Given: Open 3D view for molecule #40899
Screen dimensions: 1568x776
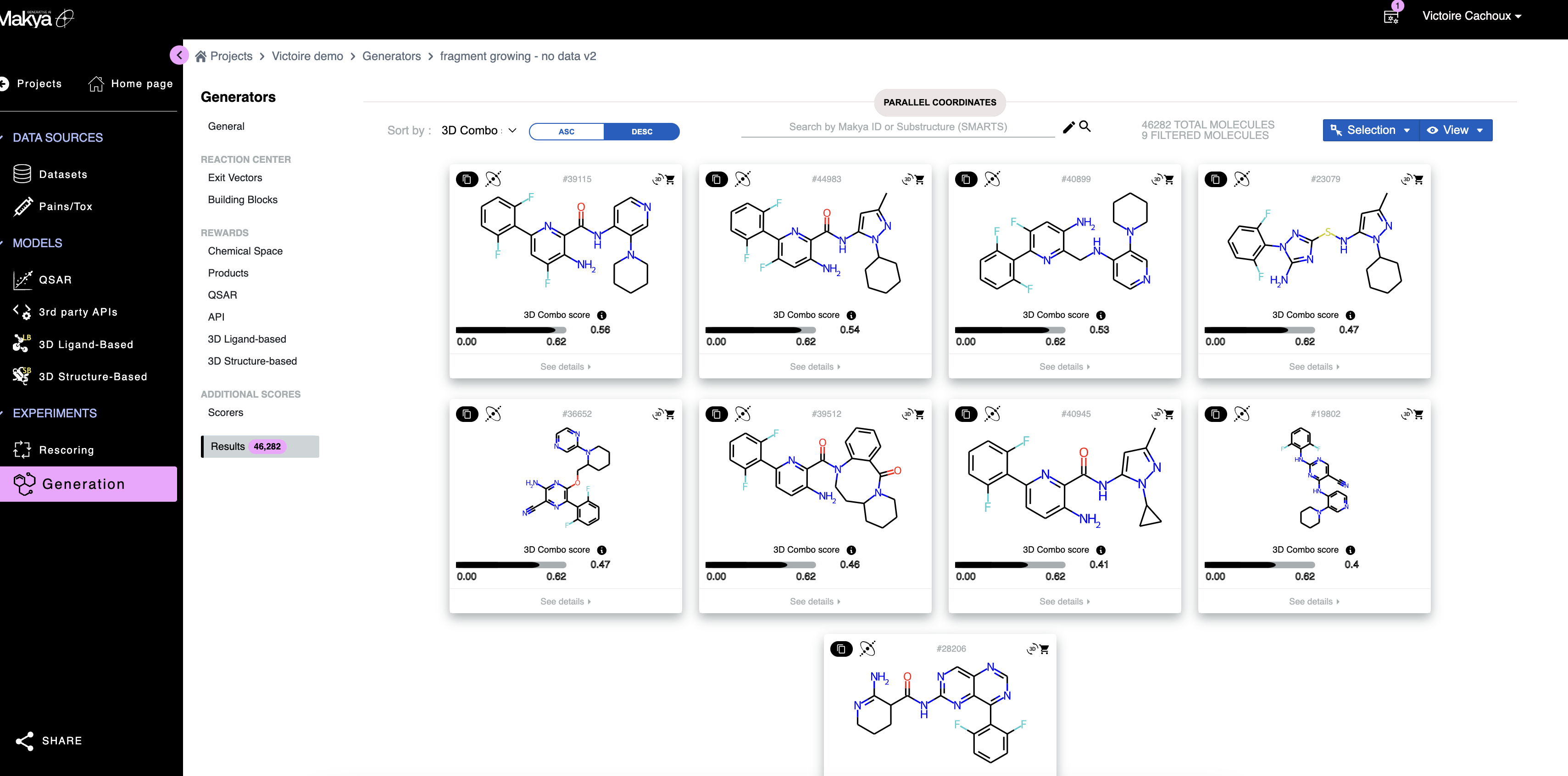Looking at the screenshot, I should (1156, 179).
